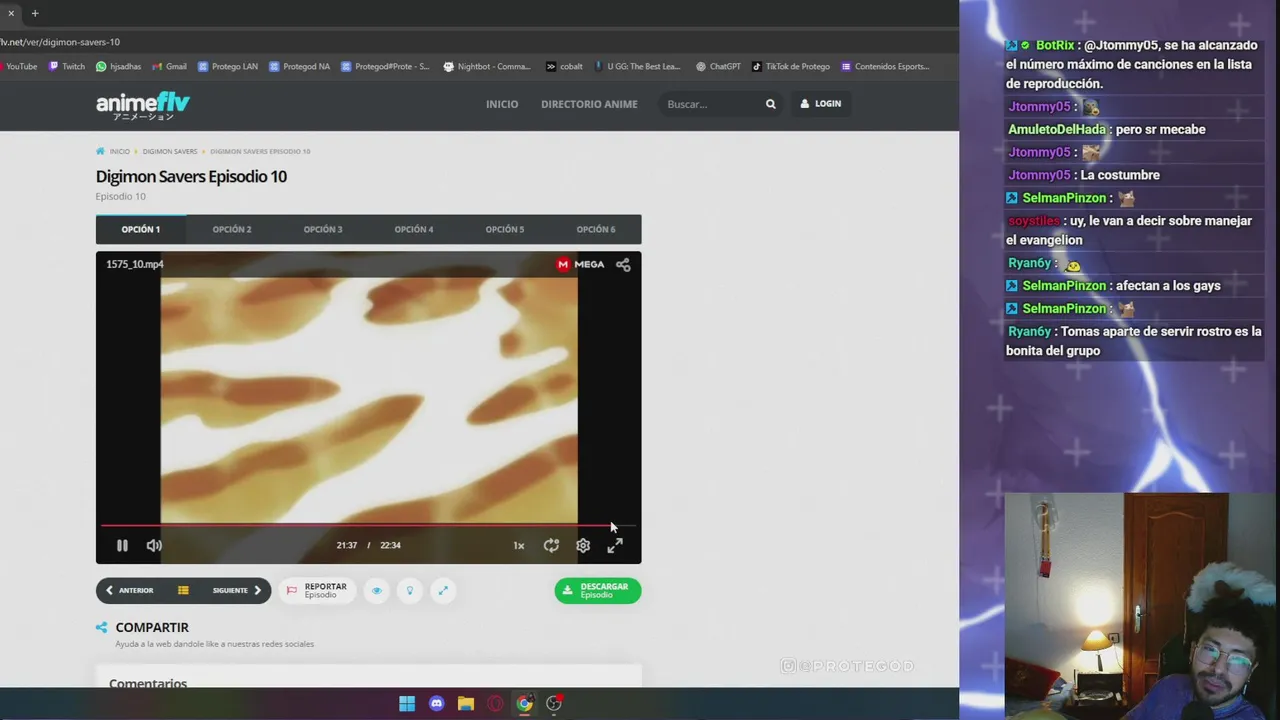Expand the player with the arrows button
The image size is (1280, 720).
[443, 590]
